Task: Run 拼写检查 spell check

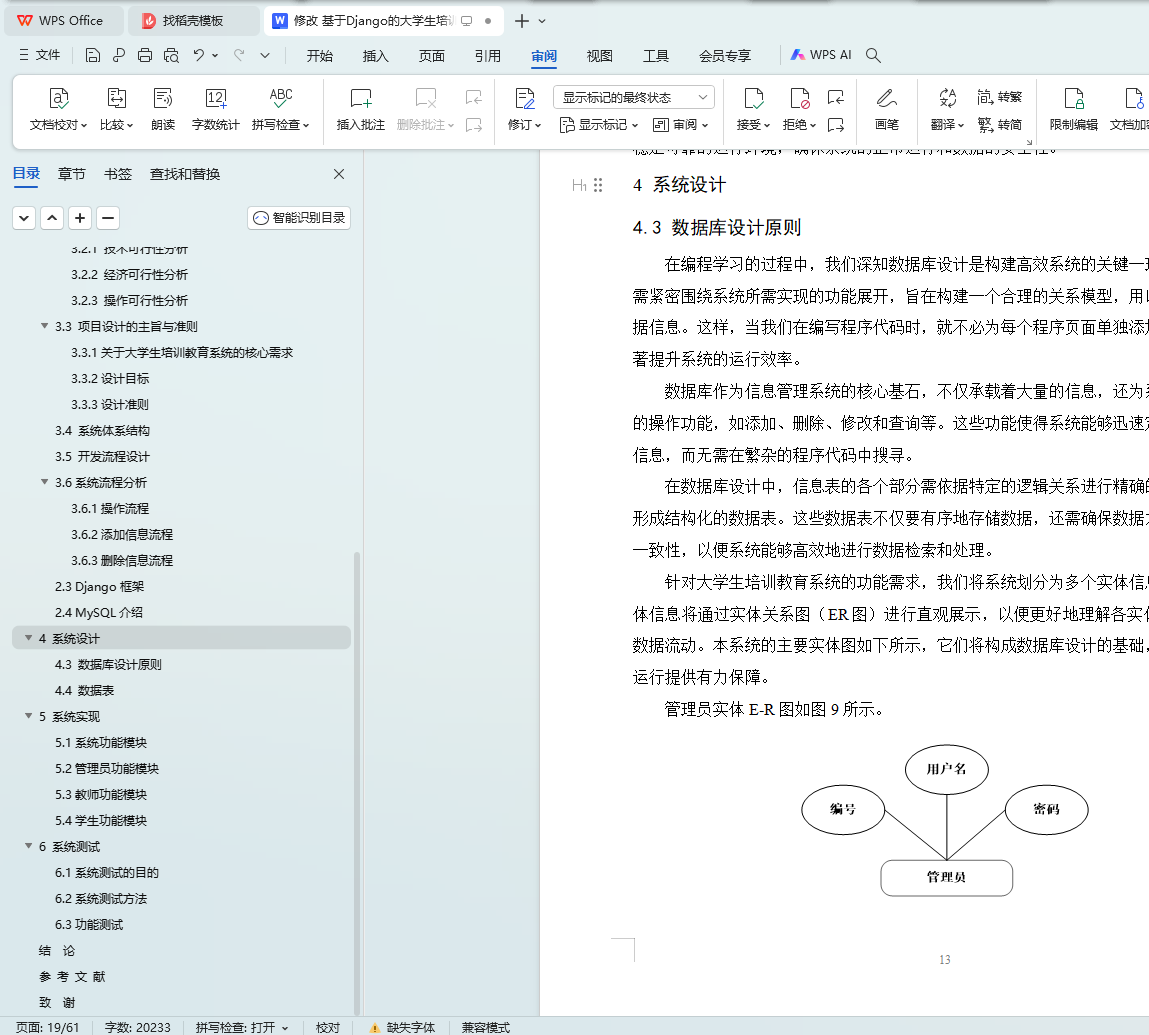Action: coord(281,108)
